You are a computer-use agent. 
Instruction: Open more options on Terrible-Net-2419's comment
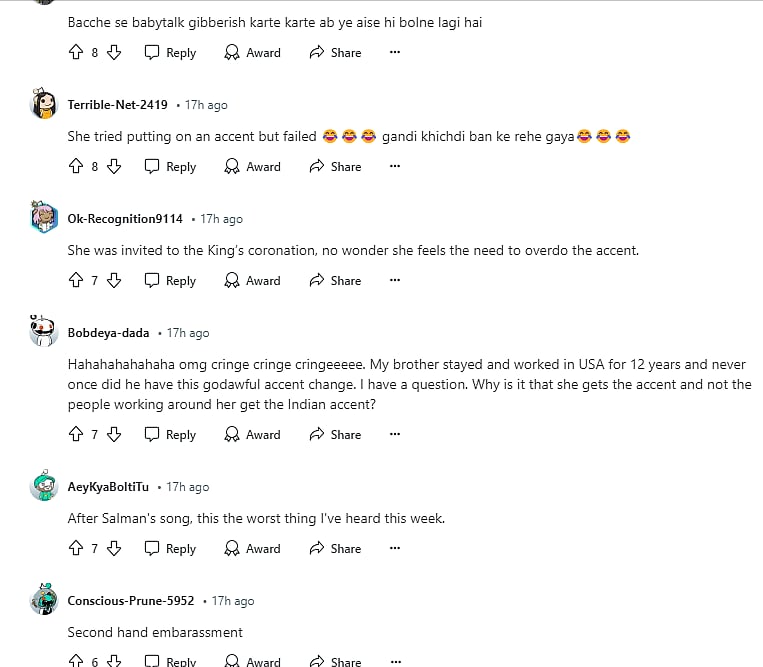coord(394,167)
